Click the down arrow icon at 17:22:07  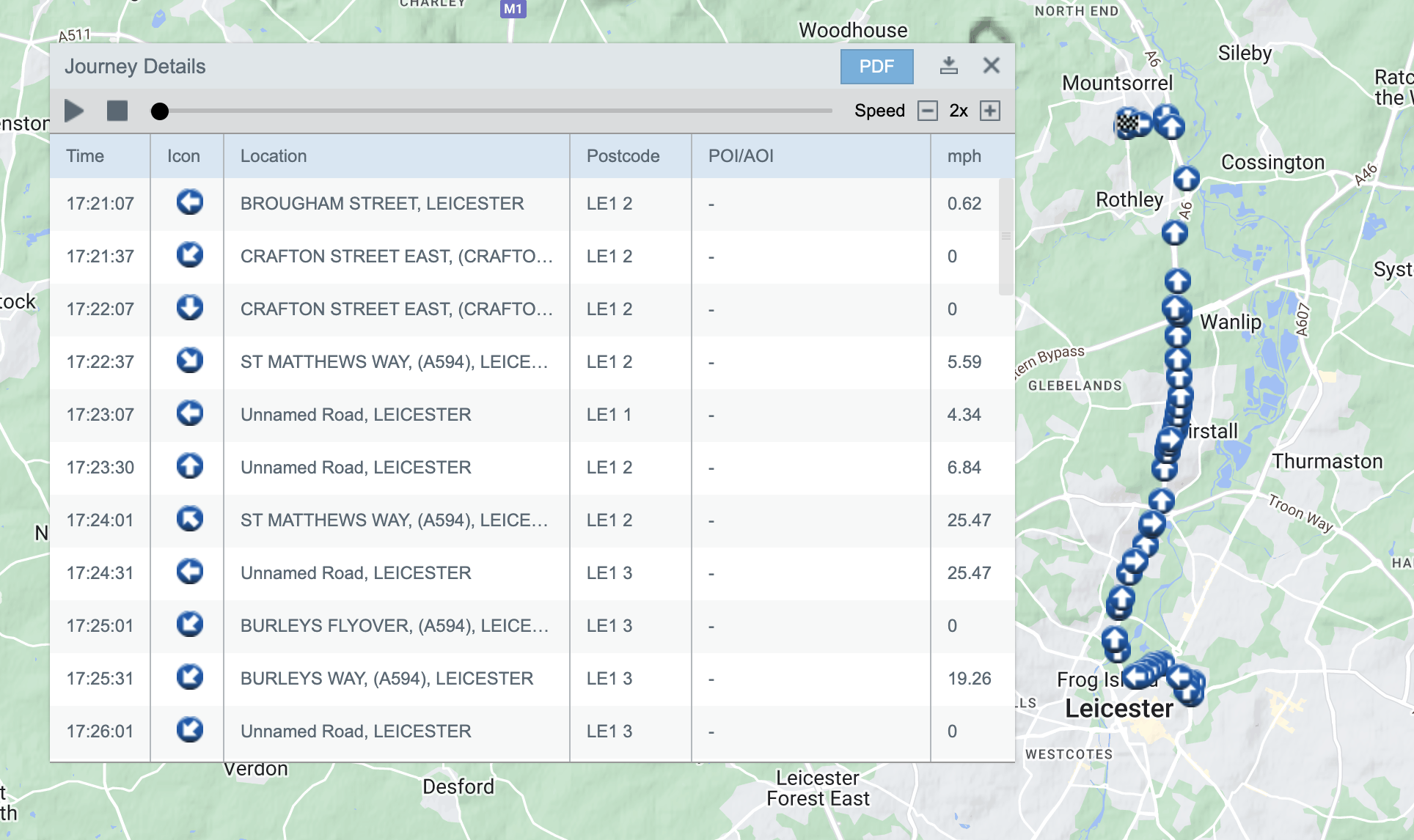(x=189, y=308)
